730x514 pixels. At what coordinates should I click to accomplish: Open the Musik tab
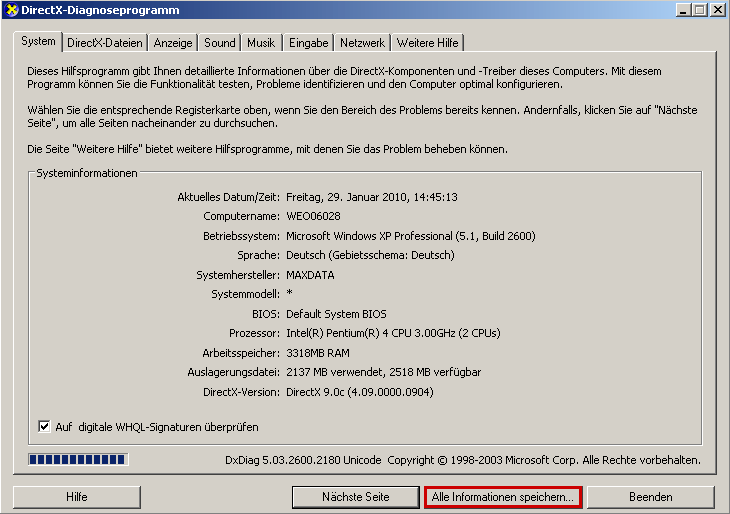[261, 43]
